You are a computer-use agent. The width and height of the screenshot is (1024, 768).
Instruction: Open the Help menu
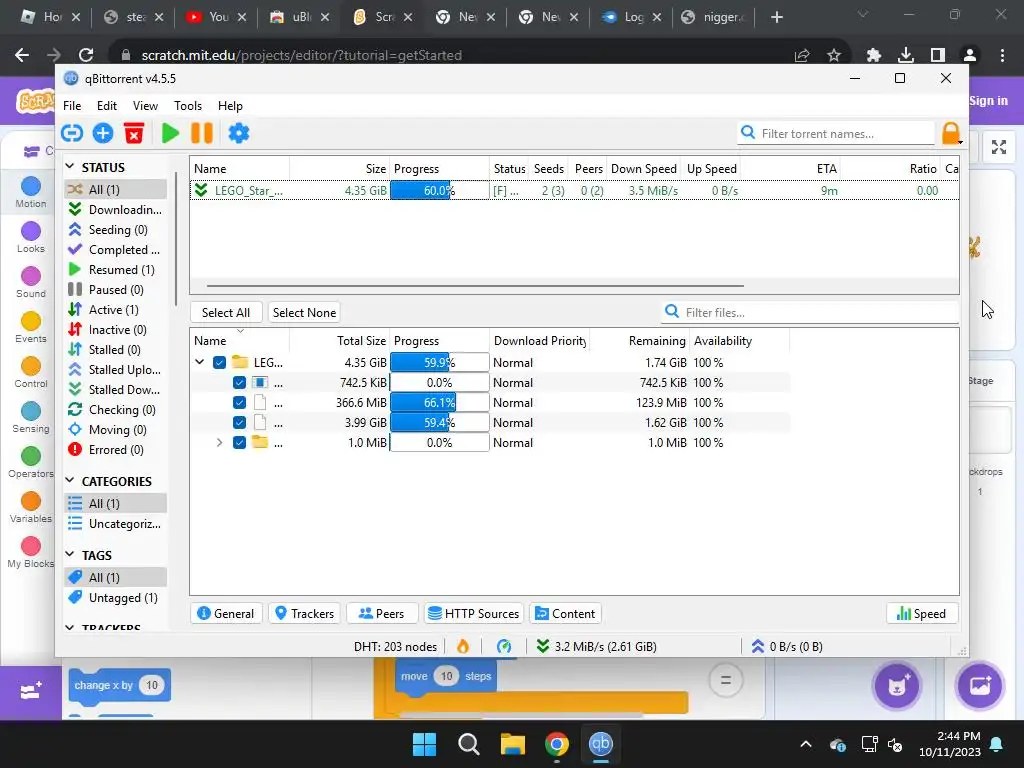point(230,106)
